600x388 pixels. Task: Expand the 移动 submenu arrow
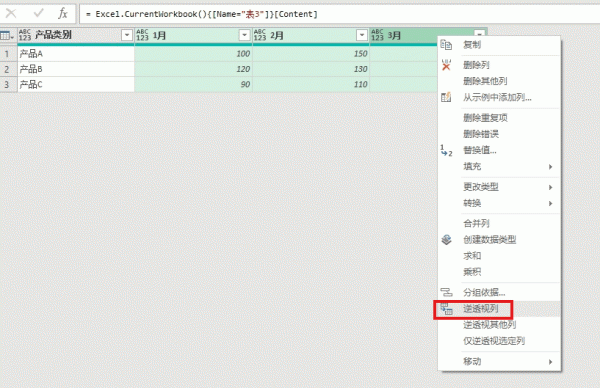pos(550,362)
